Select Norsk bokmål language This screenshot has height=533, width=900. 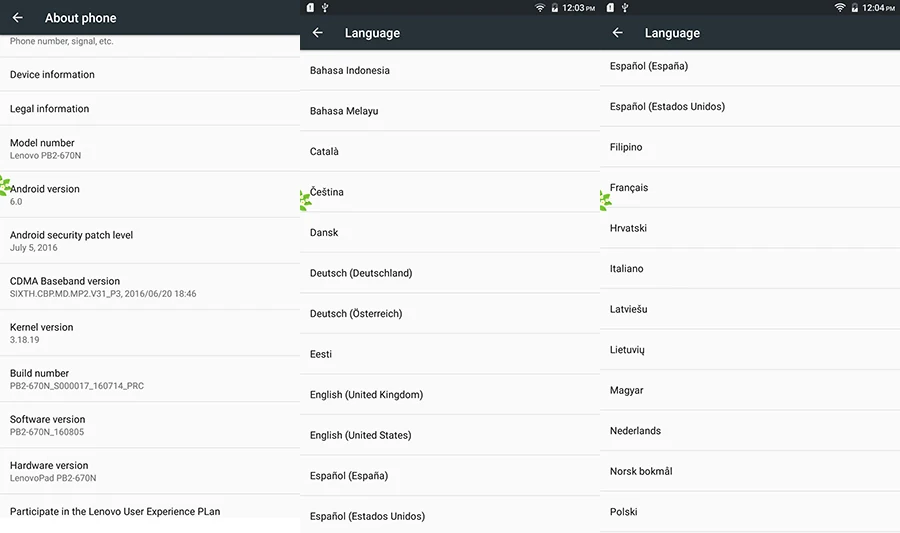pos(750,471)
